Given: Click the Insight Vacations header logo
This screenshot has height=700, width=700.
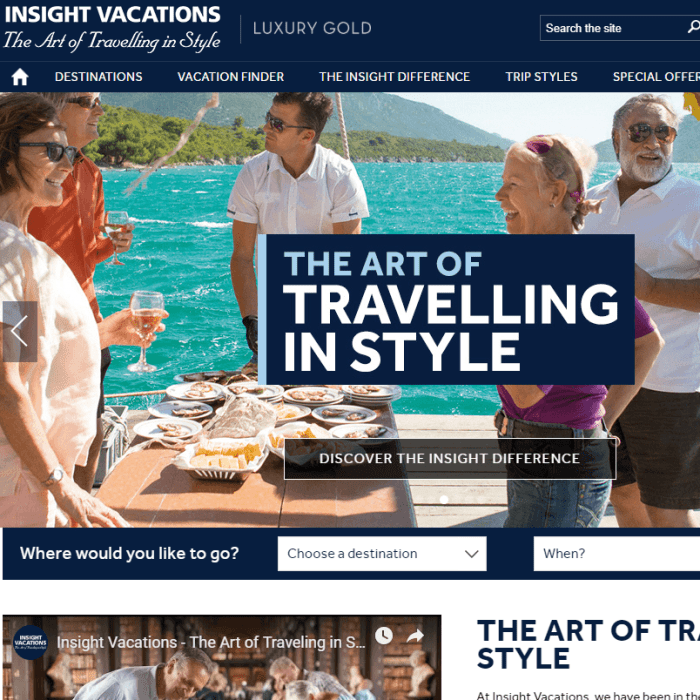Looking at the screenshot, I should coord(112,28).
